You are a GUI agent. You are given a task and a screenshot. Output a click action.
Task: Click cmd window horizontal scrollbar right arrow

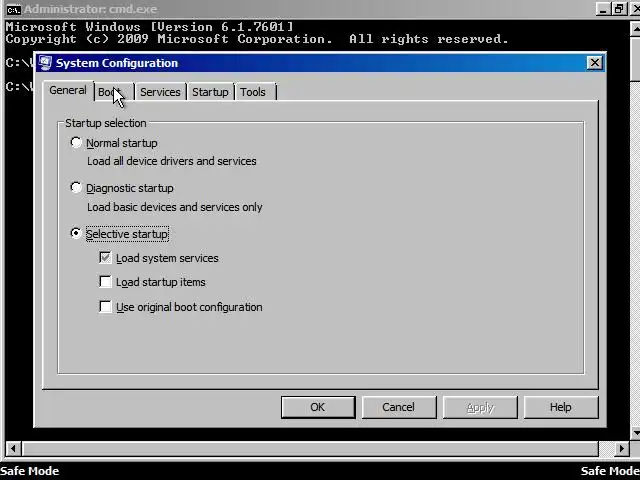point(622,449)
